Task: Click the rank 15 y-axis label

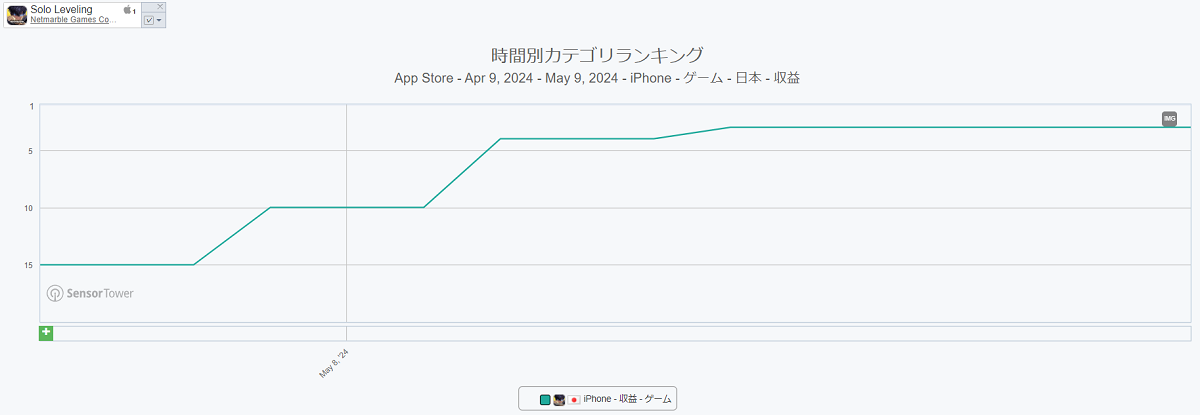Action: (x=30, y=265)
